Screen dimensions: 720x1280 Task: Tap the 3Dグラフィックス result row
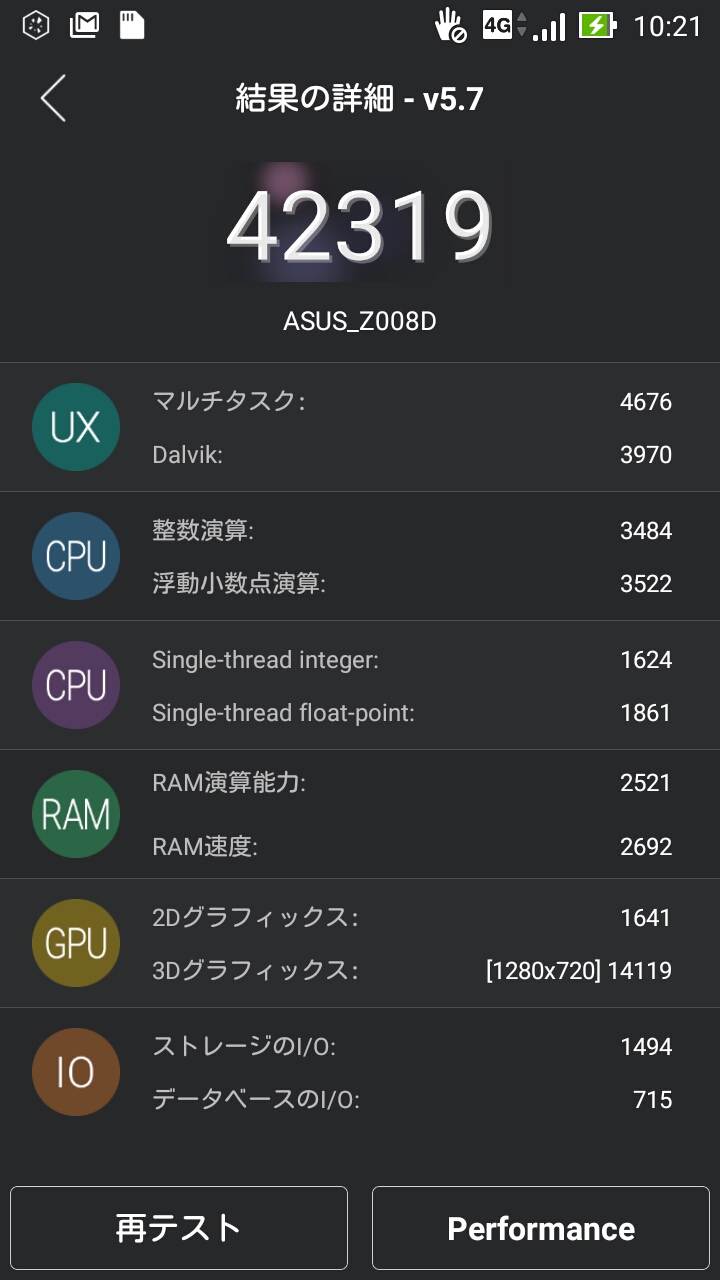(410, 970)
